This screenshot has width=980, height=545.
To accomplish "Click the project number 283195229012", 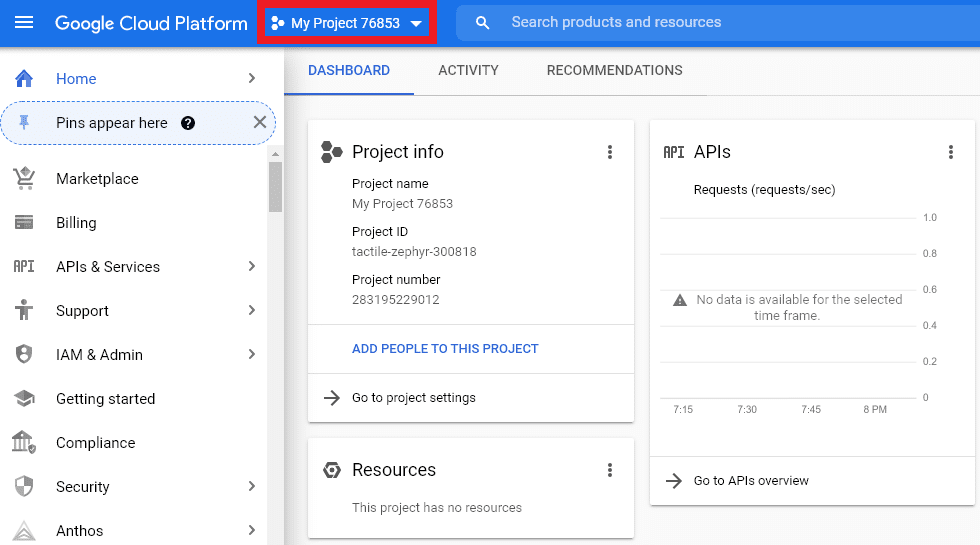I will [x=396, y=300].
